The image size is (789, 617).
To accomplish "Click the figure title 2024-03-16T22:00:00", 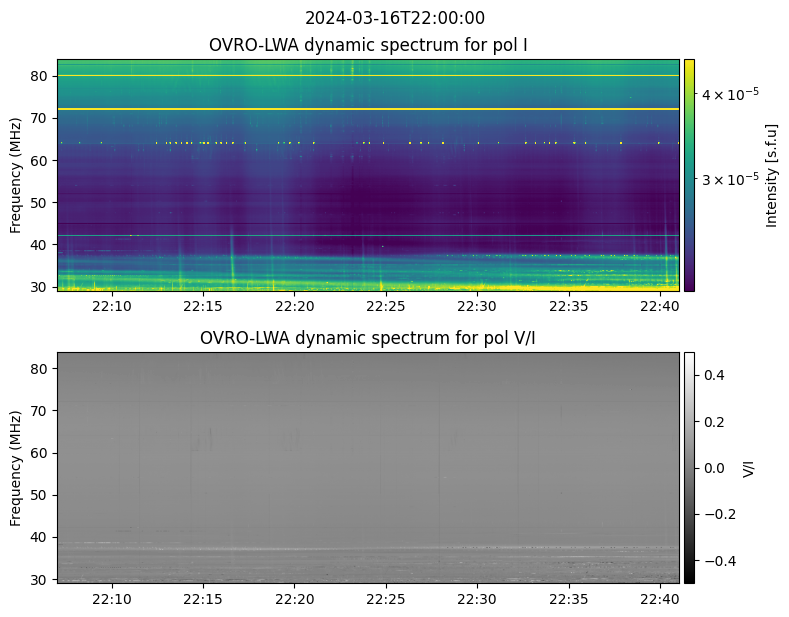I will [394, 18].
